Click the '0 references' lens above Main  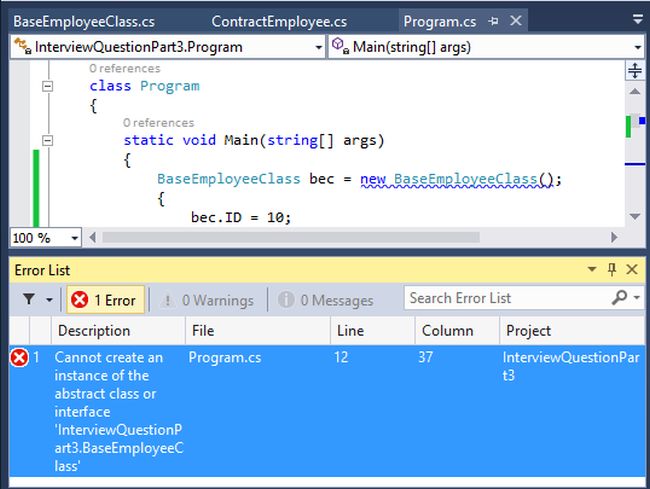click(x=158, y=123)
